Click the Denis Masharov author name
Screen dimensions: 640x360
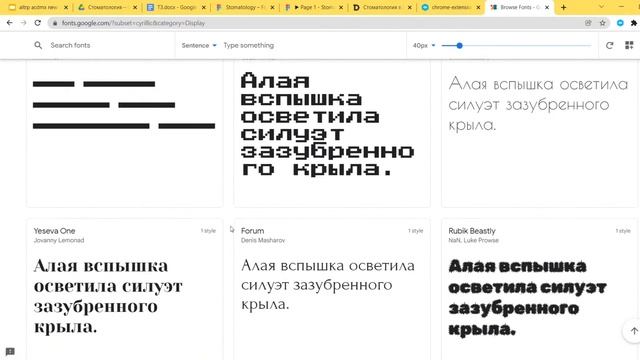tap(263, 240)
